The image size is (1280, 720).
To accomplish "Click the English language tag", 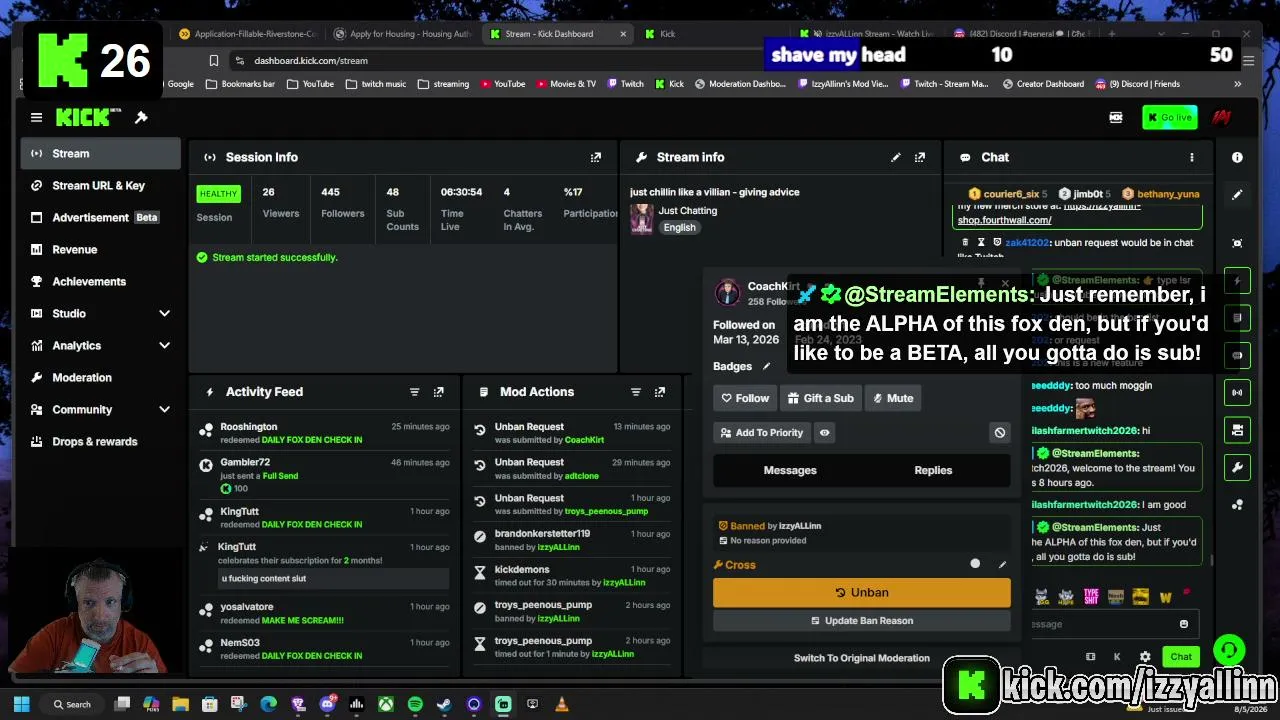I will pyautogui.click(x=679, y=228).
